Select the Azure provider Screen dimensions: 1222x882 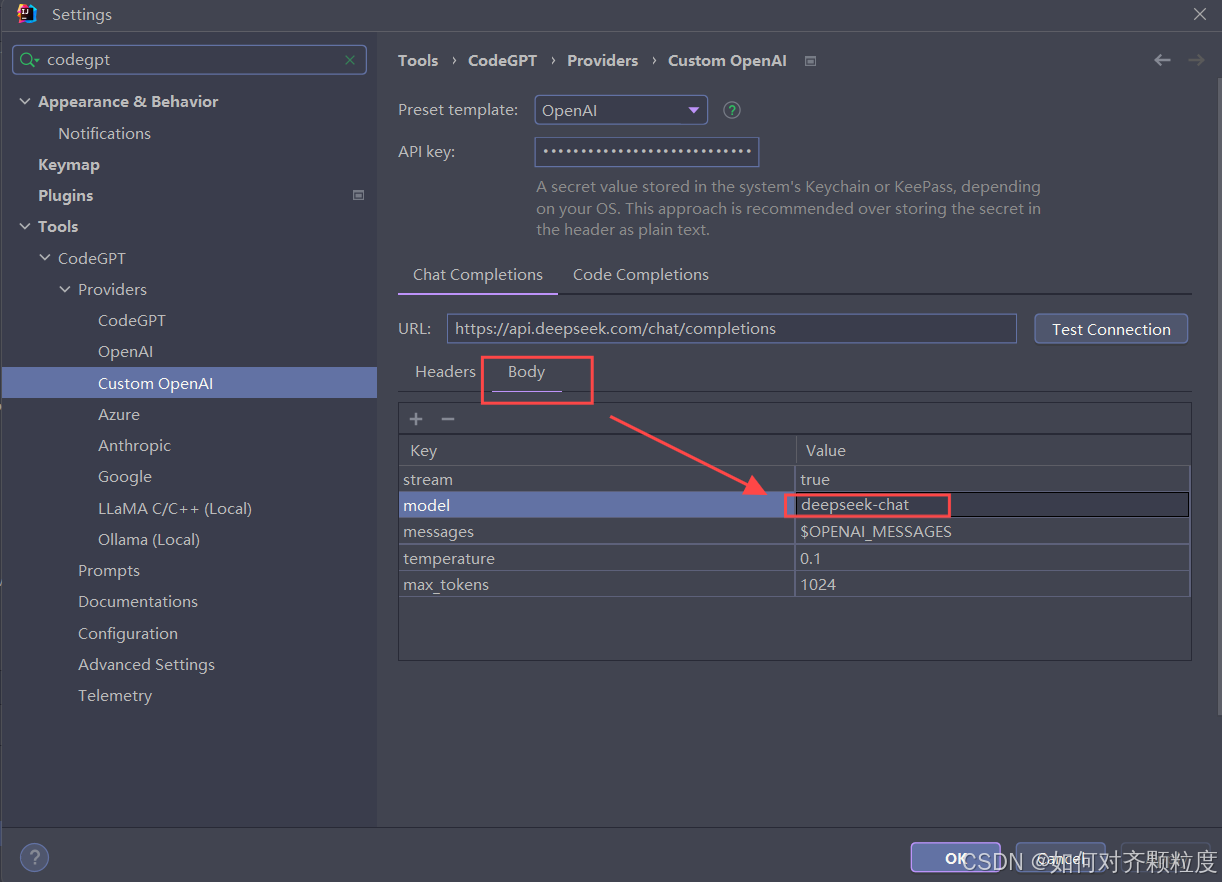point(118,414)
